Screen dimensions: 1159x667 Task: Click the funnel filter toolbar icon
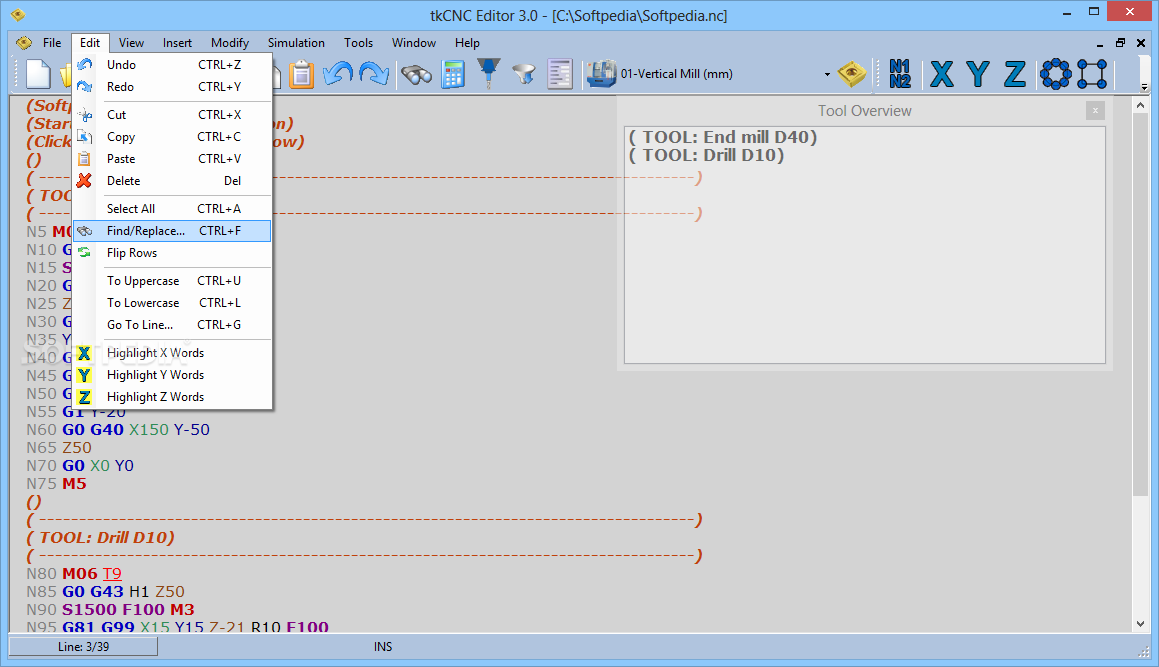[524, 74]
